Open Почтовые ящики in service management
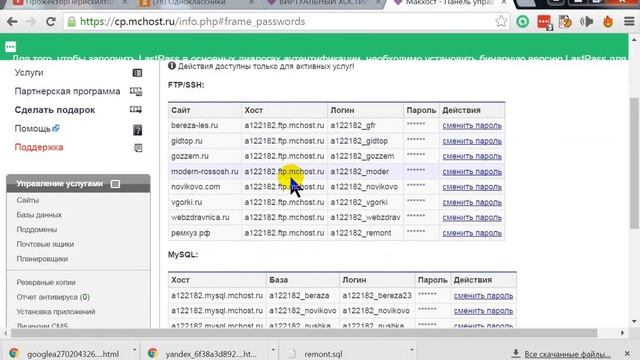The width and height of the screenshot is (640, 360). pos(45,244)
